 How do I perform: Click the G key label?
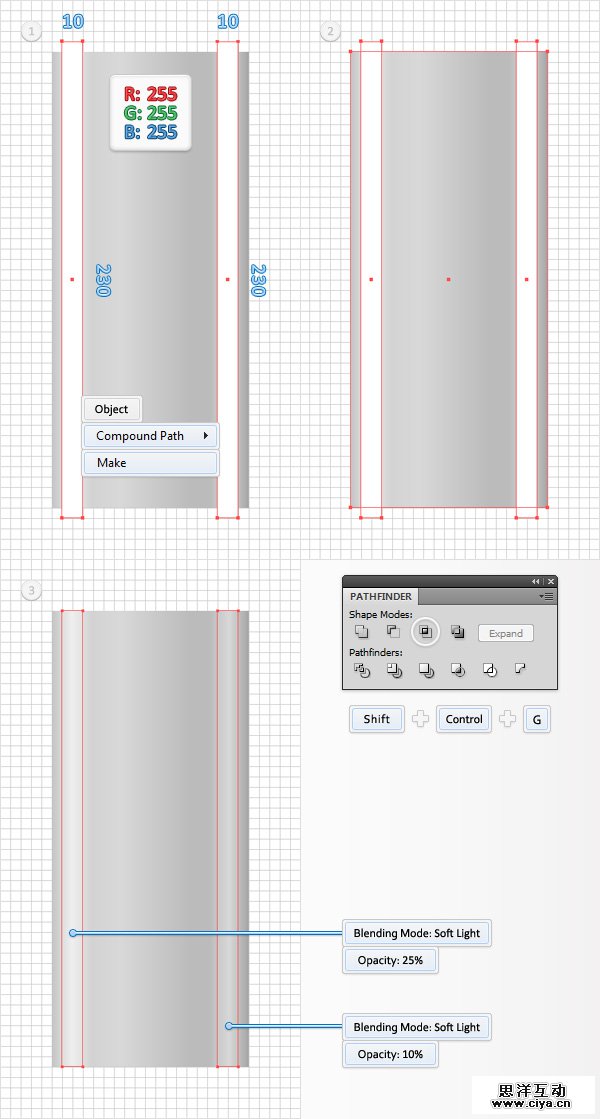point(537,719)
